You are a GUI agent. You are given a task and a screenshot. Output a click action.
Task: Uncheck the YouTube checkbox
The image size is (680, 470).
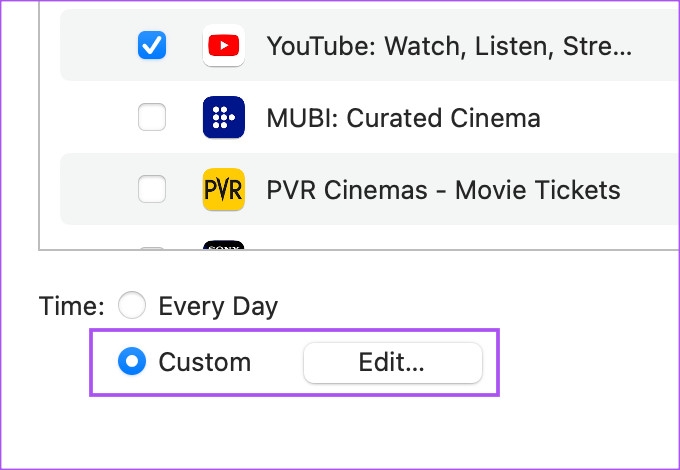pos(152,45)
